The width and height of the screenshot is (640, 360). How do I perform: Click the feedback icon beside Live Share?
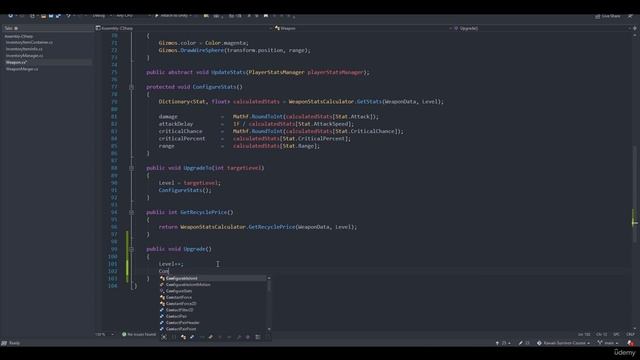click(630, 16)
